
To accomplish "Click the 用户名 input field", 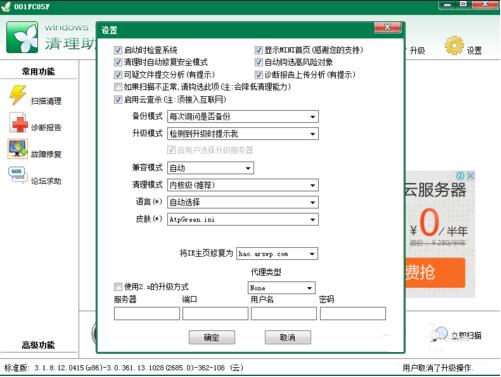I will click(284, 313).
